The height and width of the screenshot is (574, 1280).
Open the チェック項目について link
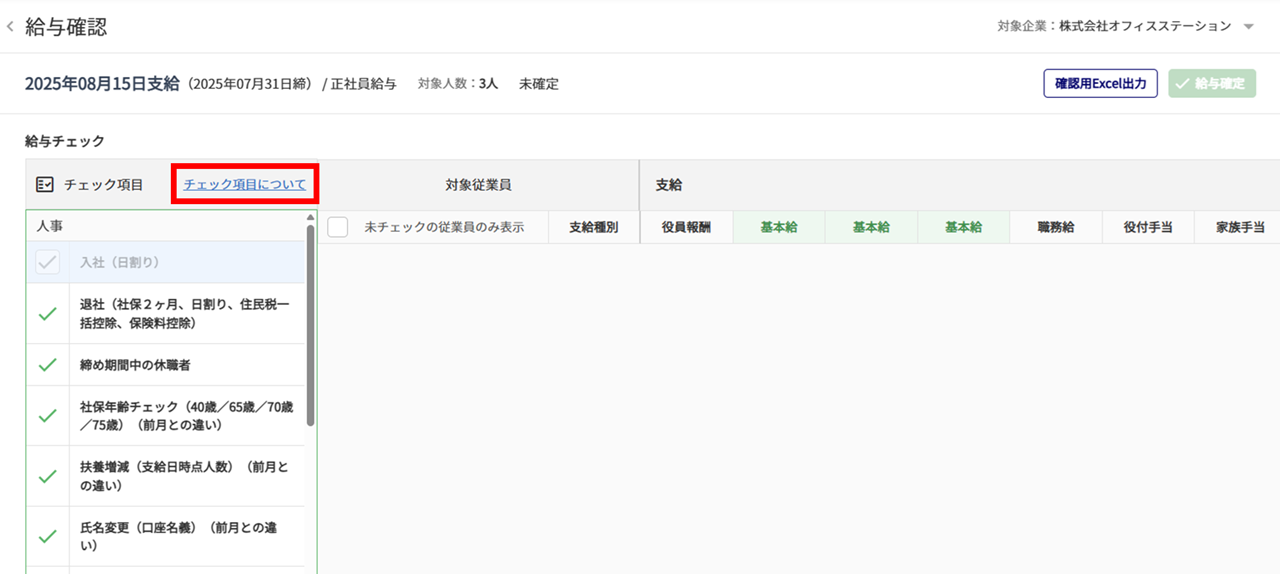pos(245,185)
